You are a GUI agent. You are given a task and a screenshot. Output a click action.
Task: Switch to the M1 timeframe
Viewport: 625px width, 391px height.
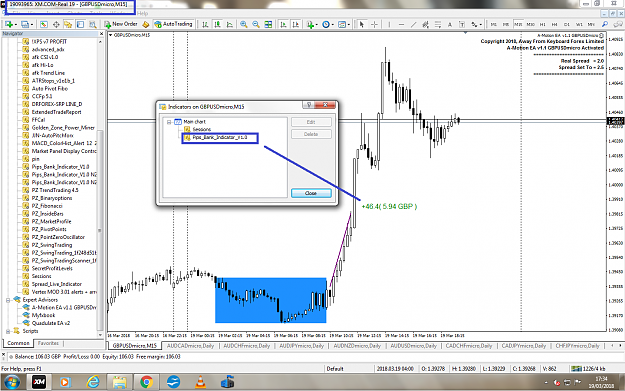click(x=493, y=24)
